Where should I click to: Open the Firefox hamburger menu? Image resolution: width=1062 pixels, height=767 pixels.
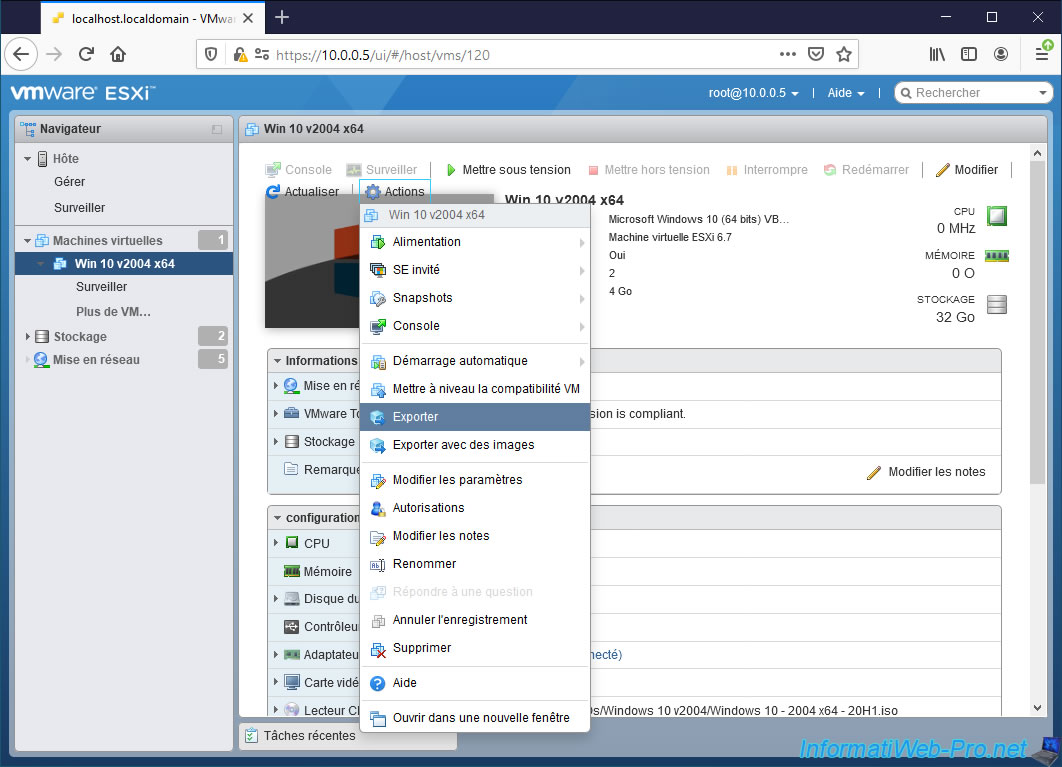point(1042,54)
